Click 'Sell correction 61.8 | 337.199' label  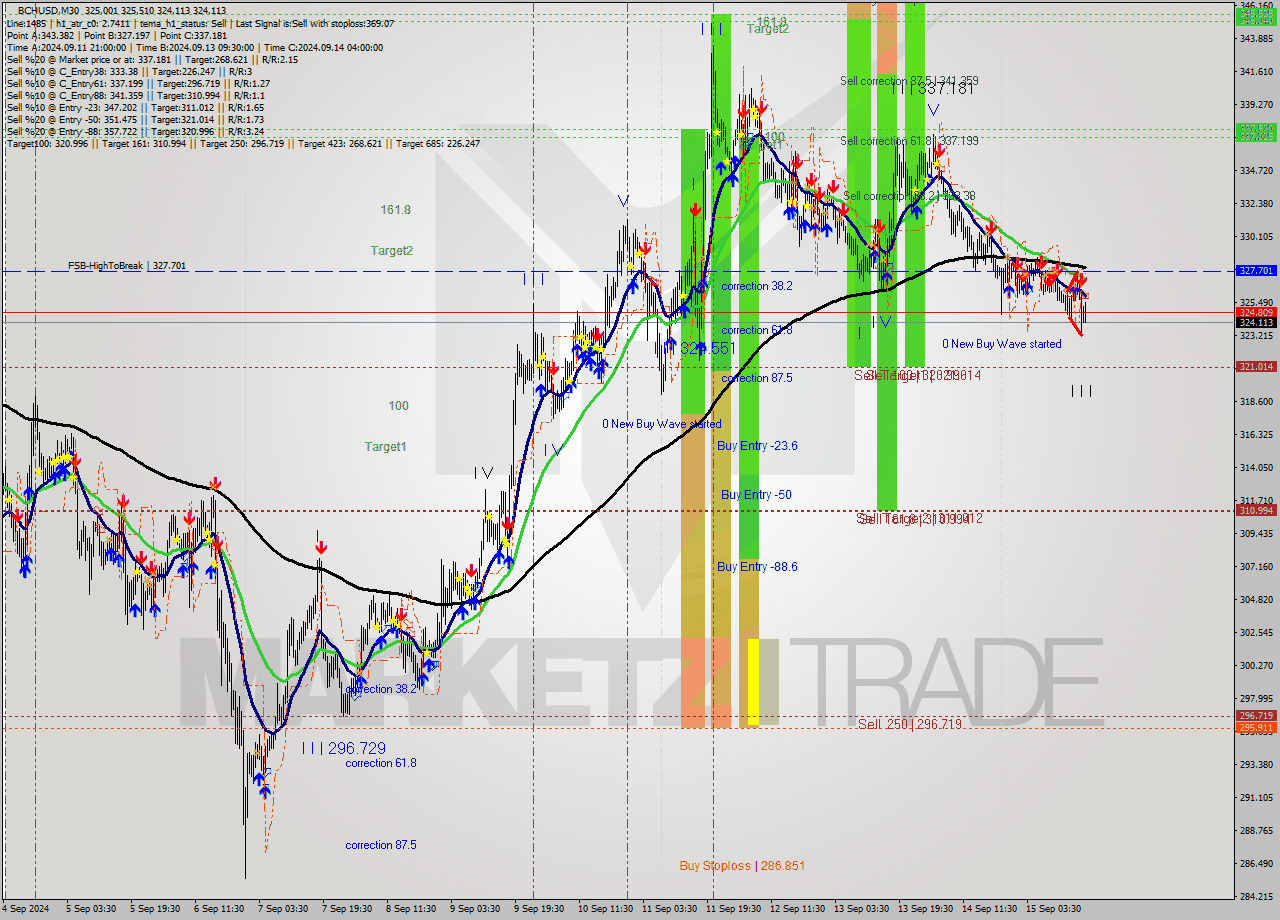[x=909, y=141]
